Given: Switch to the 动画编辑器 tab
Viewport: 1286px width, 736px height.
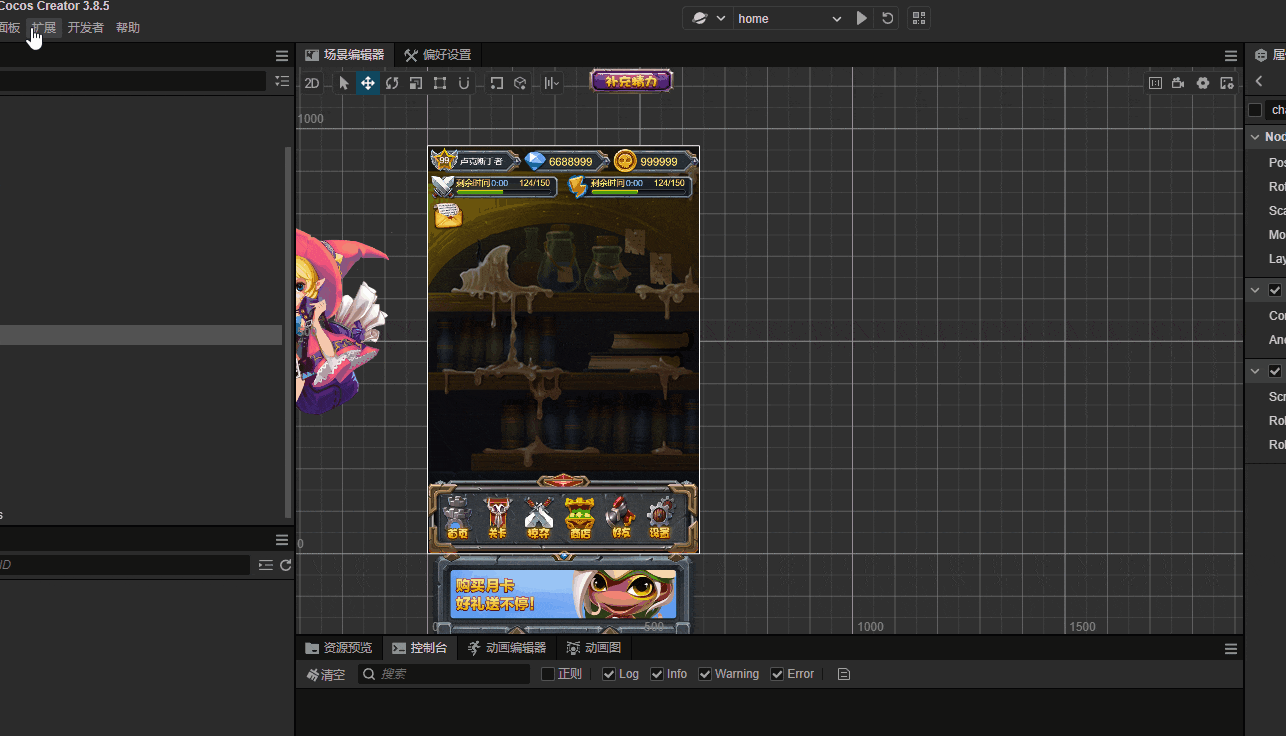Looking at the screenshot, I should [x=507, y=648].
